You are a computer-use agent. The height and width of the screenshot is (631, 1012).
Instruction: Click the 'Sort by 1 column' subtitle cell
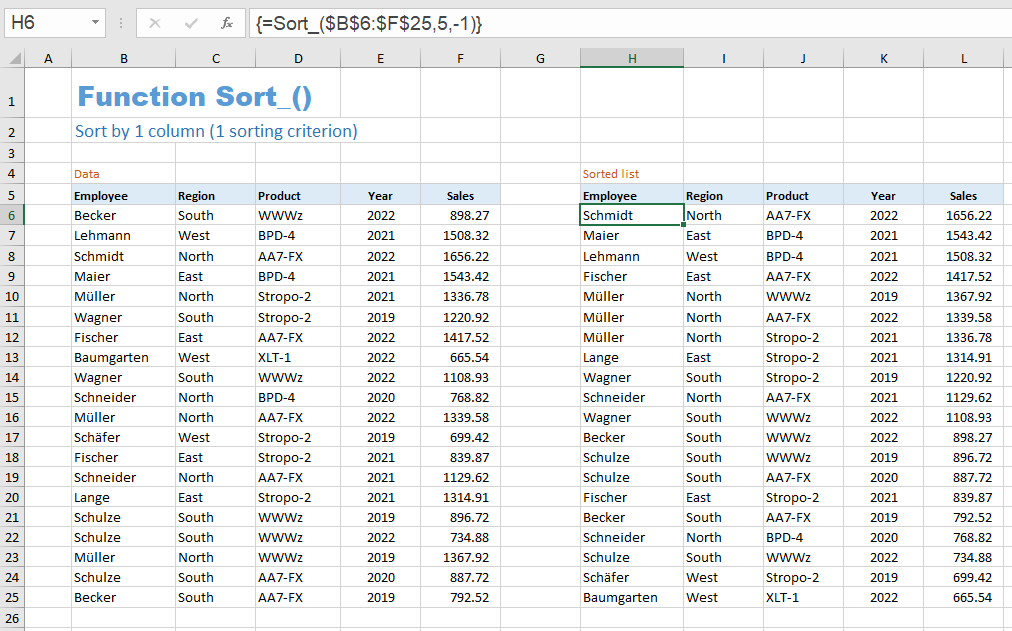tap(216, 131)
